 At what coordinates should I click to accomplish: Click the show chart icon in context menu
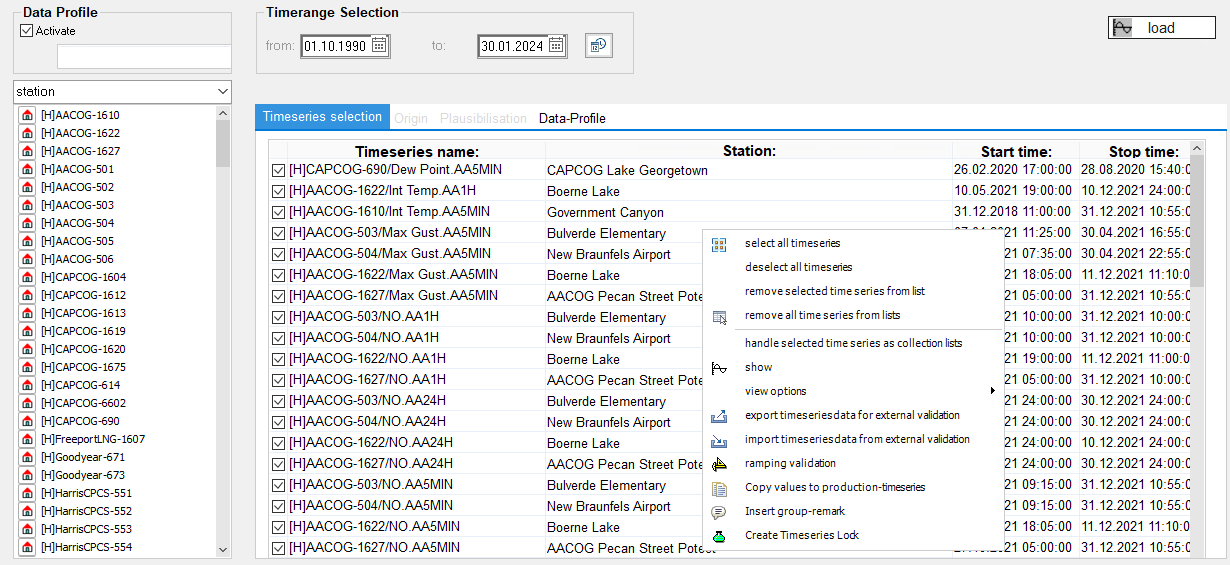click(x=719, y=367)
